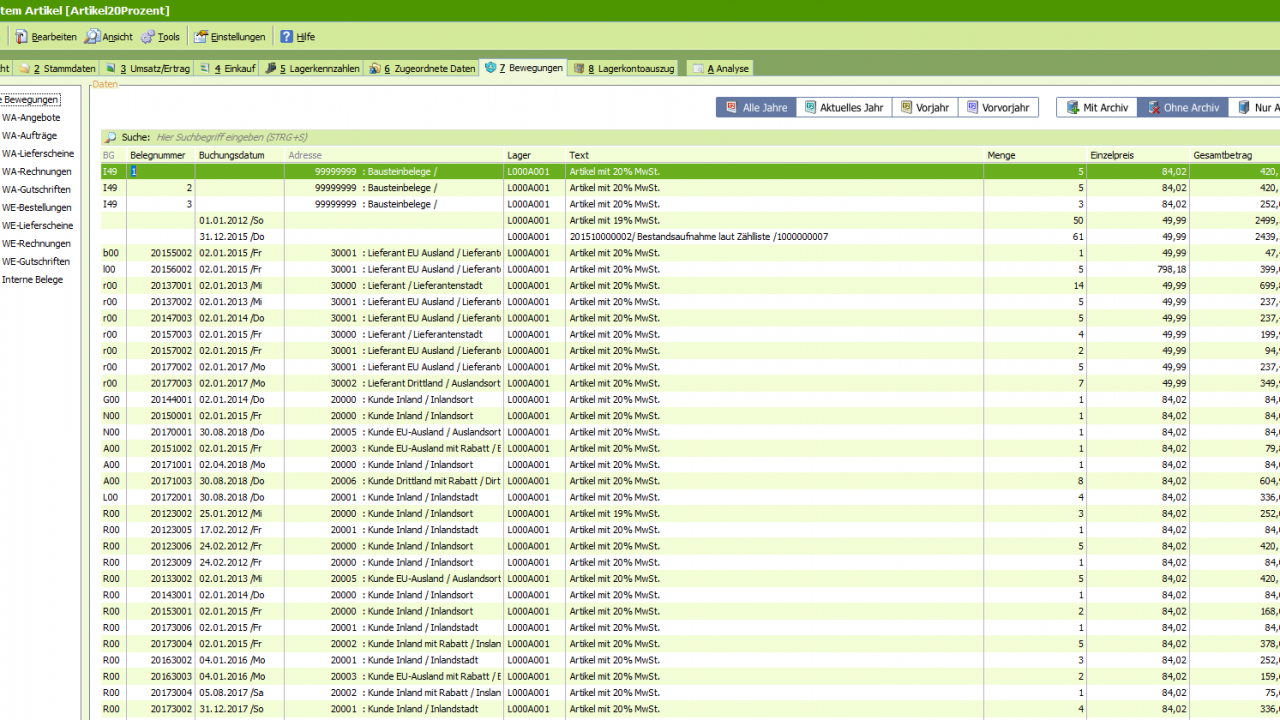Select WA-Rechnungen in the sidebar
Image resolution: width=1280 pixels, height=720 pixels.
36,172
